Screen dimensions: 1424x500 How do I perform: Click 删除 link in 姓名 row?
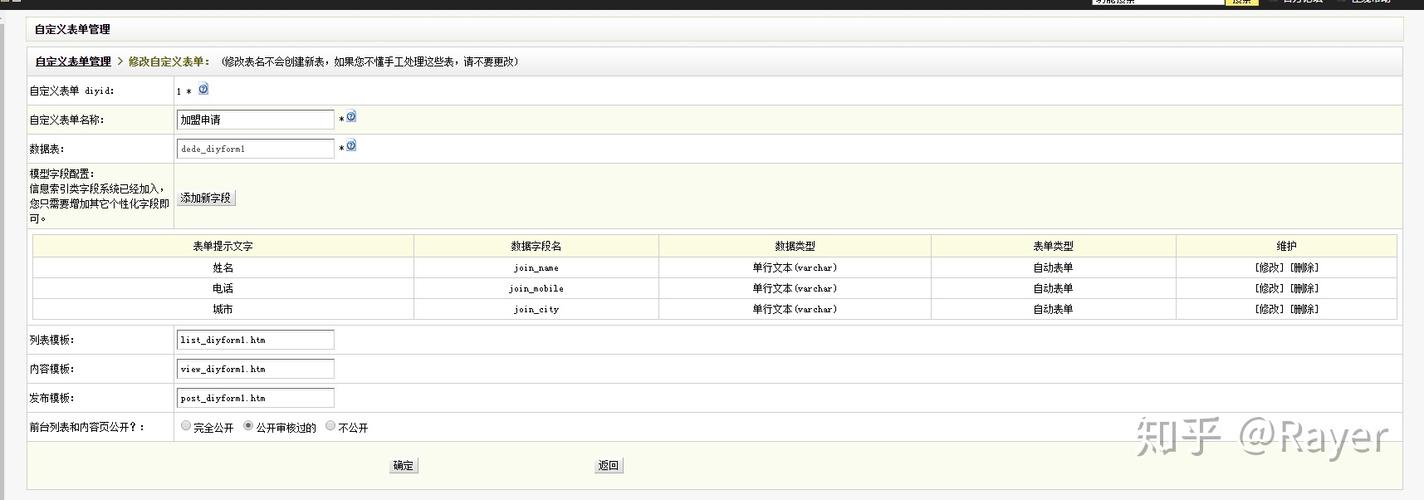pos(1303,268)
